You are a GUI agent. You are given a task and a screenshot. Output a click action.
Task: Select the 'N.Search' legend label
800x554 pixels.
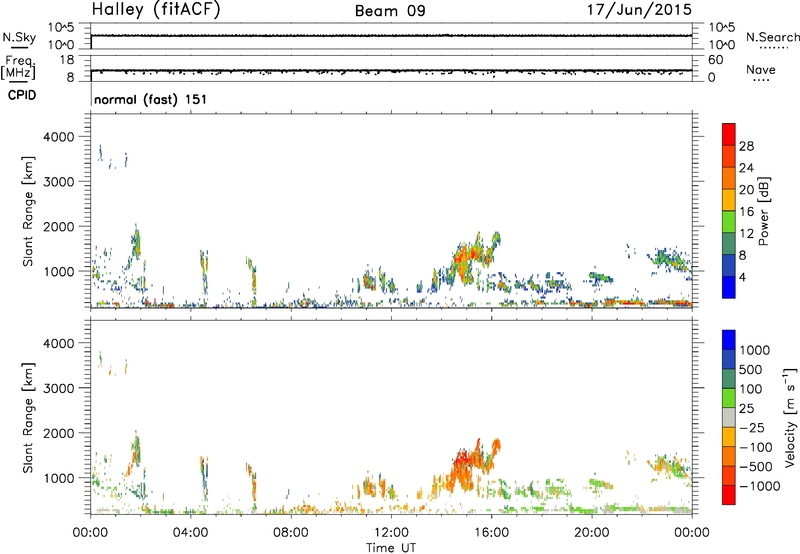click(x=772, y=37)
